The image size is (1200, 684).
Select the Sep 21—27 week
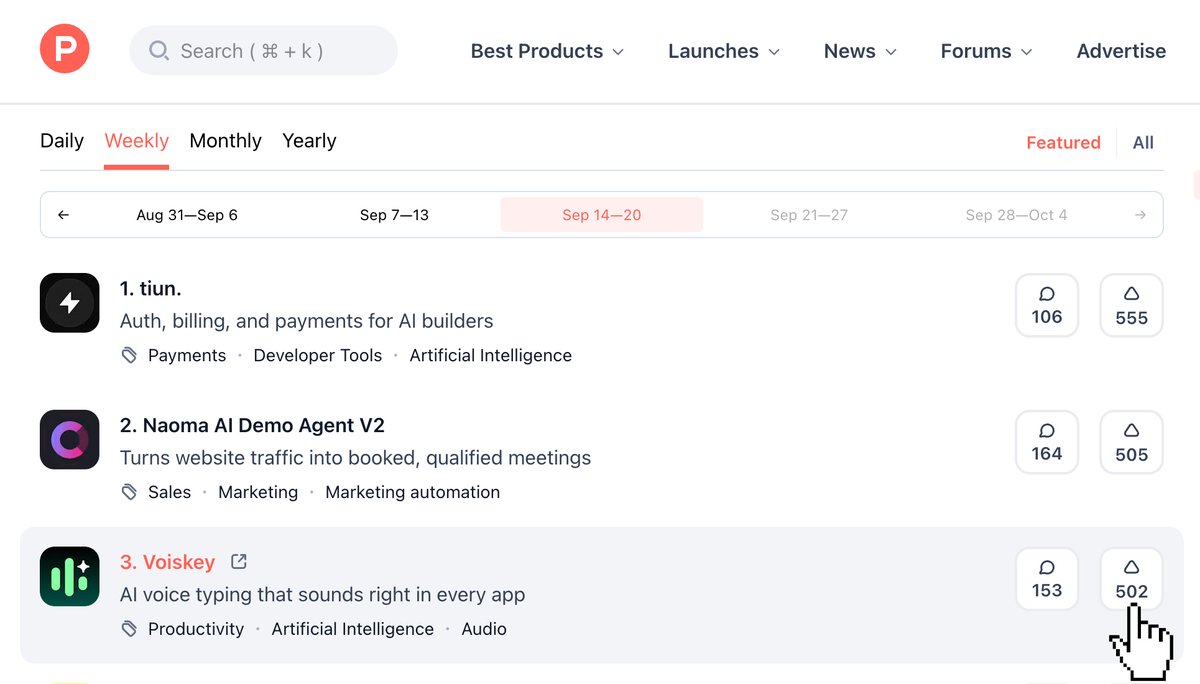pos(809,215)
